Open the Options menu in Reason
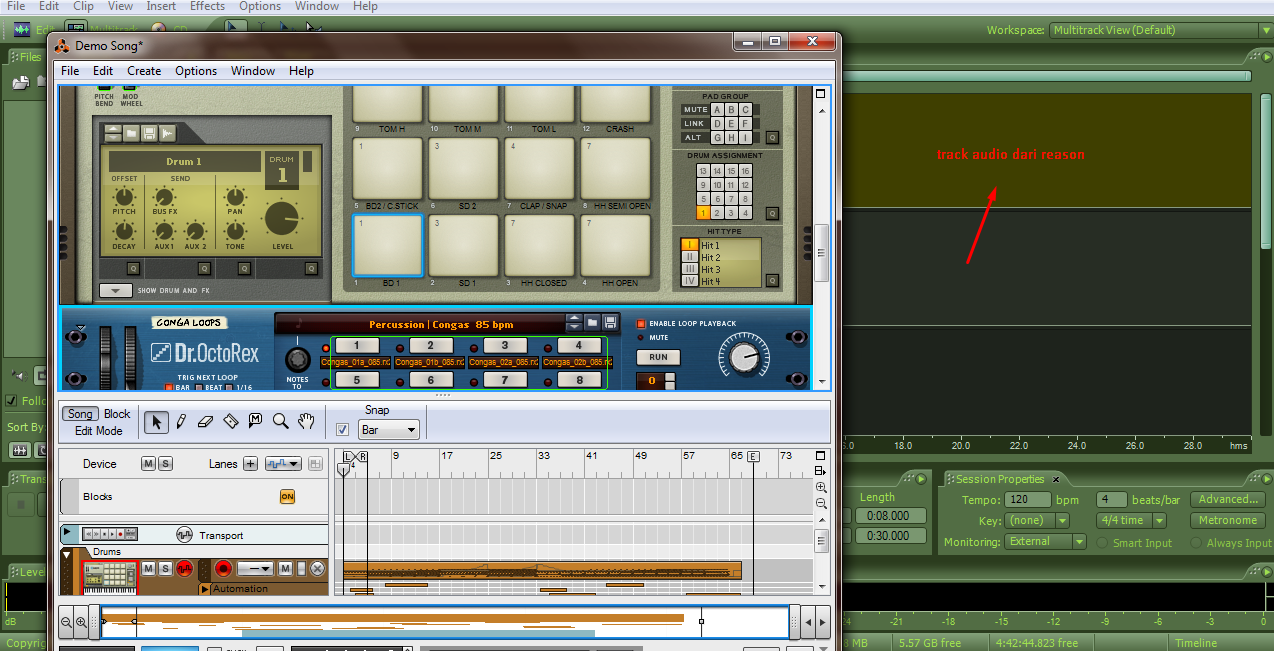This screenshot has height=651, width=1274. [196, 71]
